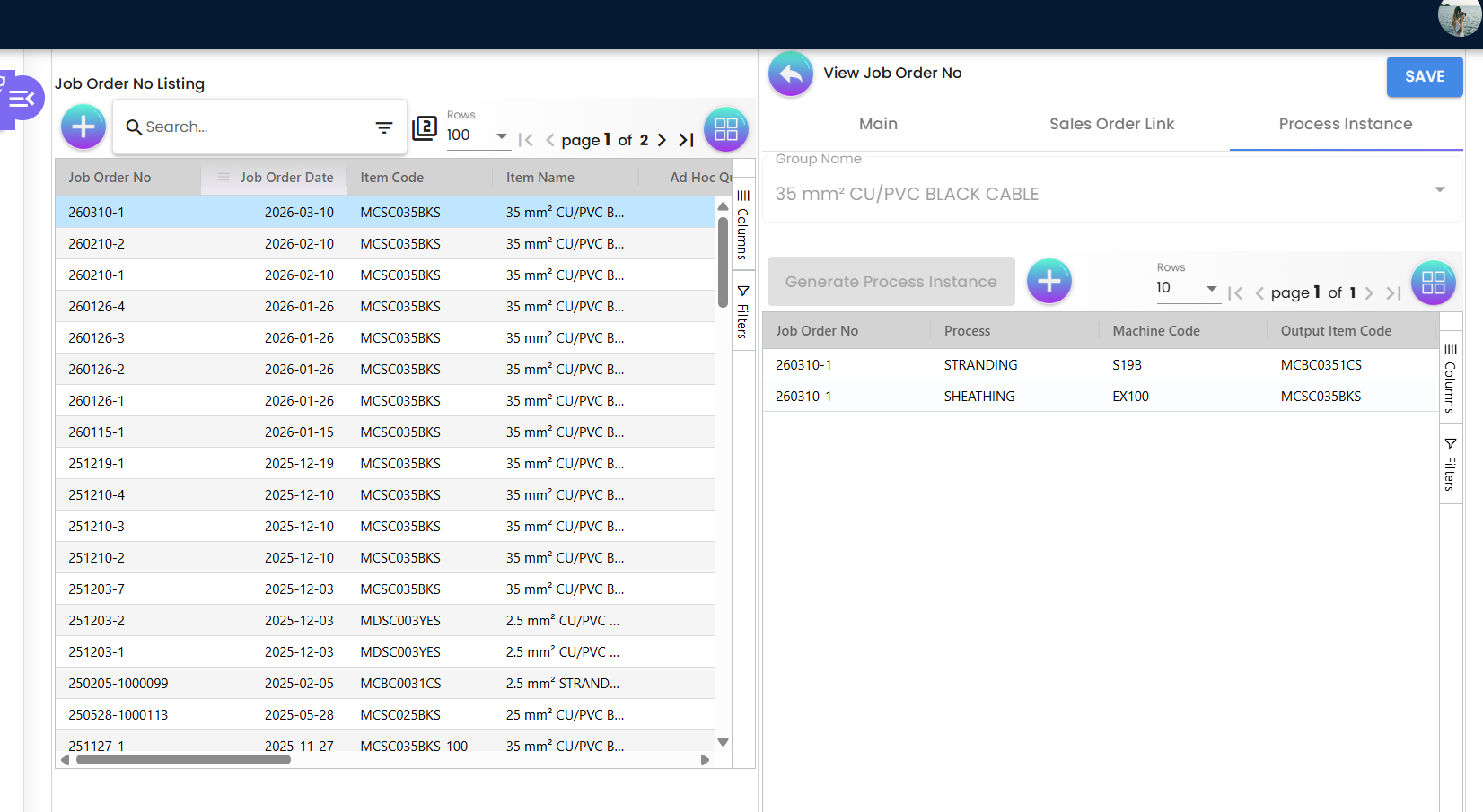Click the add new Job Order plus icon
The image size is (1483, 812).
pyautogui.click(x=83, y=127)
